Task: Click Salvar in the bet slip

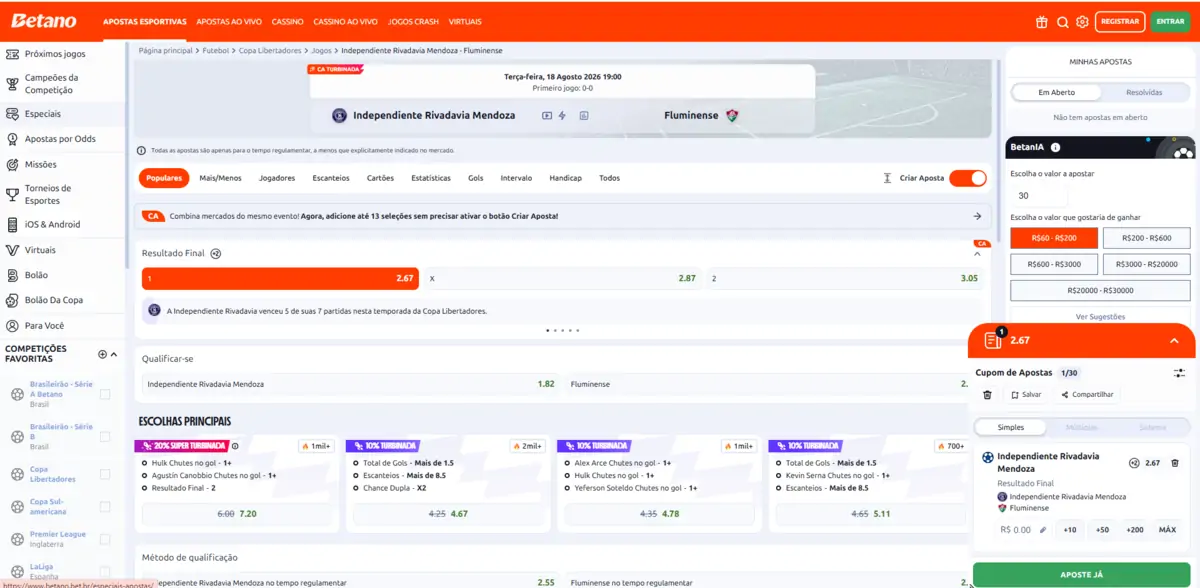Action: [x=1026, y=394]
